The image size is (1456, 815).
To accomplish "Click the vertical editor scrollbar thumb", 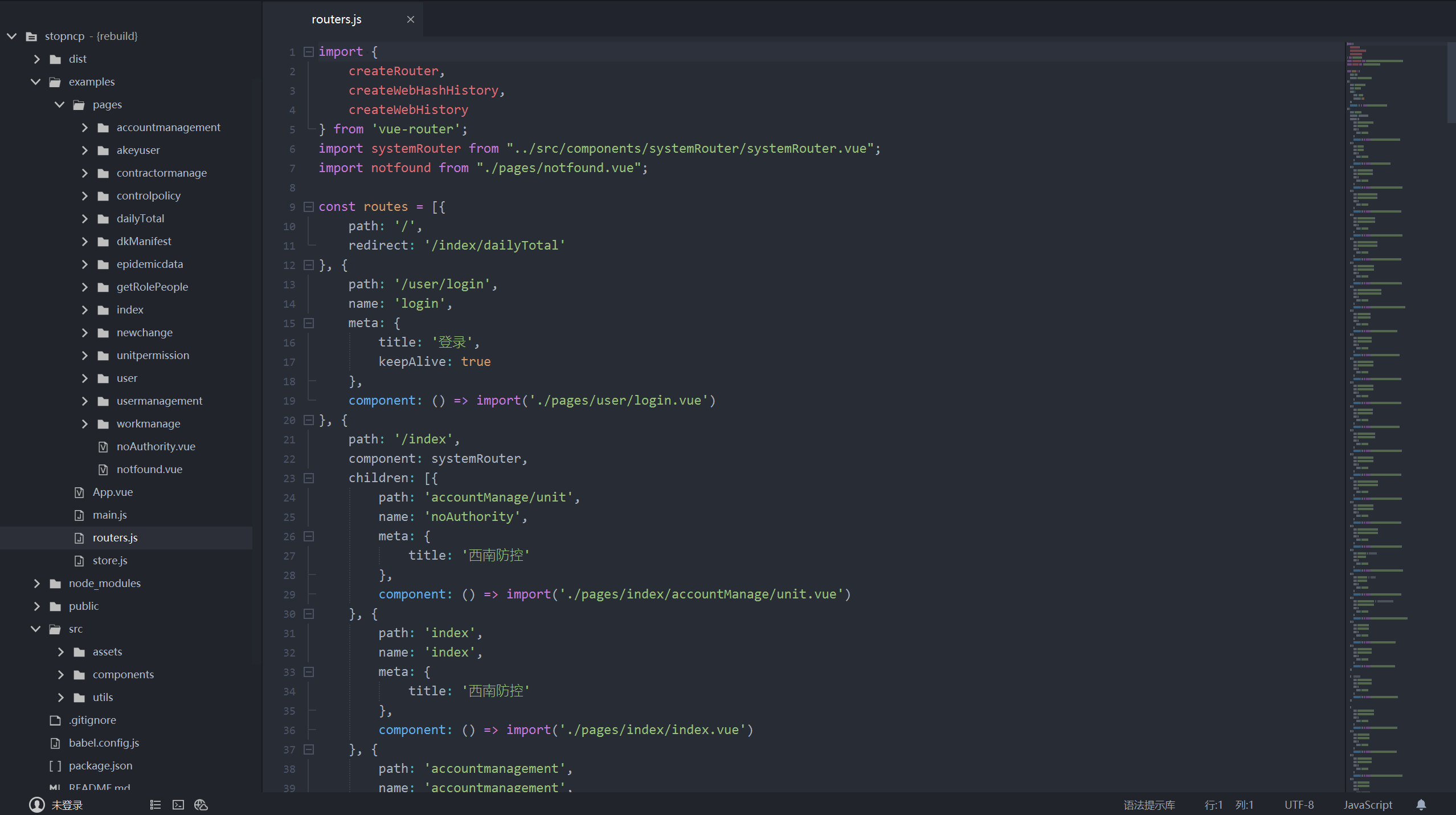I will [x=1451, y=82].
